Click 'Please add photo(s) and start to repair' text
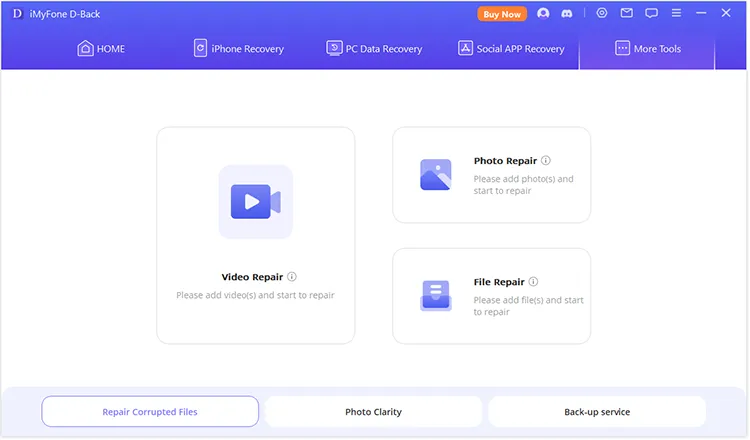 coord(523,185)
